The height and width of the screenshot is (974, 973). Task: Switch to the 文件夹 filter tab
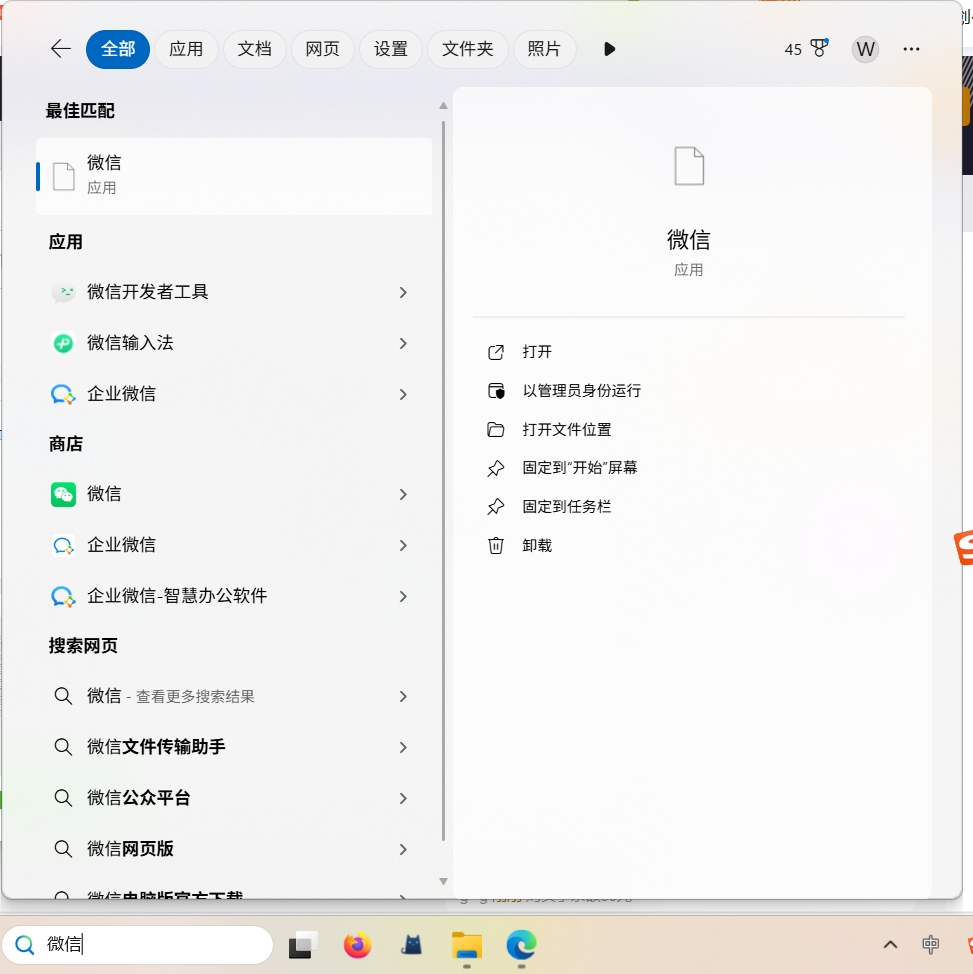click(x=467, y=49)
